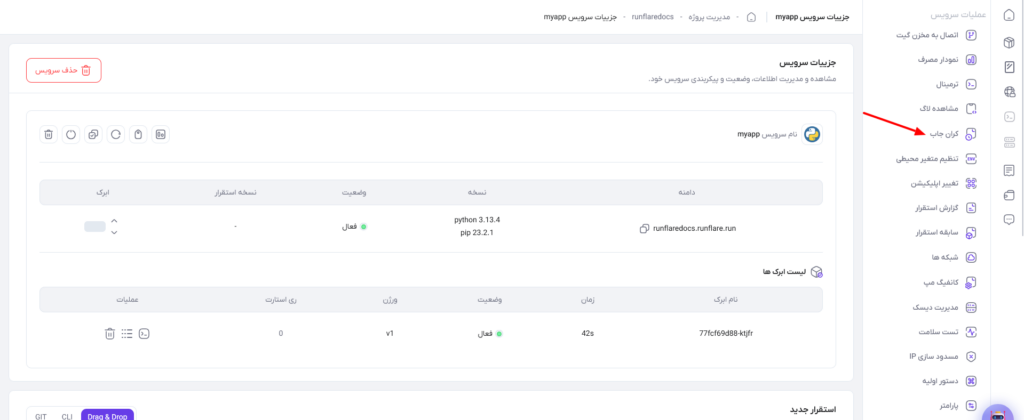Click ری استارت column header
Screen dimensions: 1024x420
coord(281,300)
